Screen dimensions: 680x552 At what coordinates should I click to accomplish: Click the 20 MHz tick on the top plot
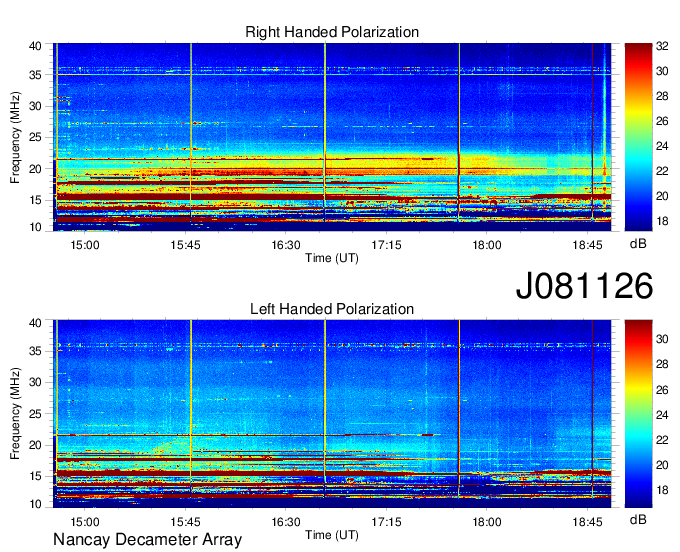point(35,169)
